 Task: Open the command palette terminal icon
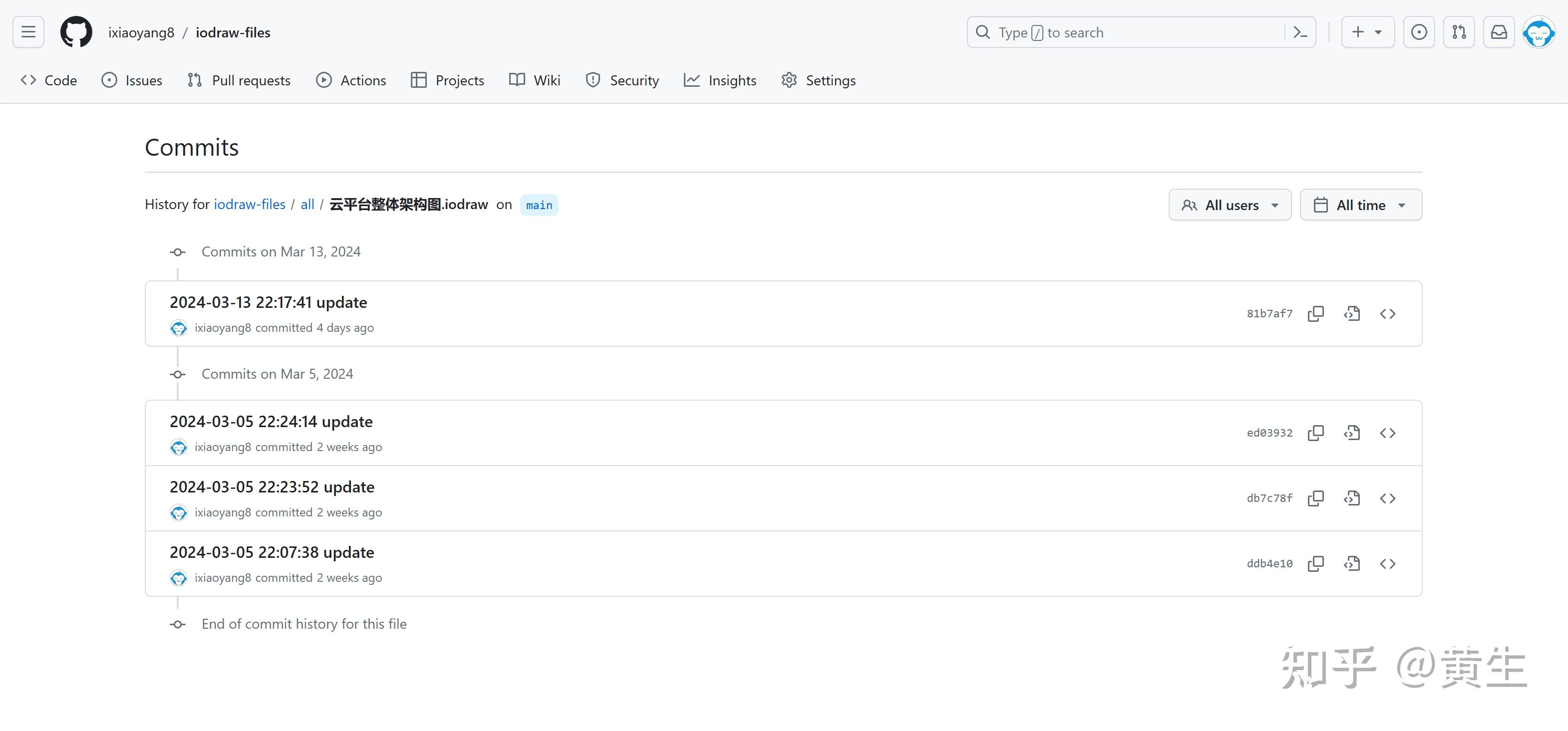point(1300,31)
